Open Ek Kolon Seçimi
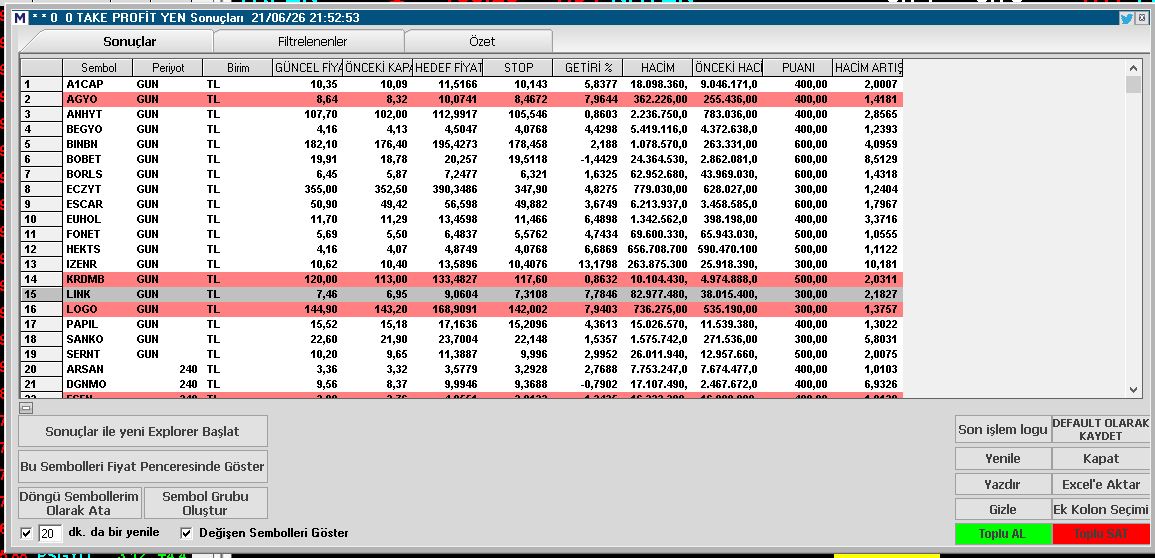The width and height of the screenshot is (1155, 558). [x=1100, y=509]
